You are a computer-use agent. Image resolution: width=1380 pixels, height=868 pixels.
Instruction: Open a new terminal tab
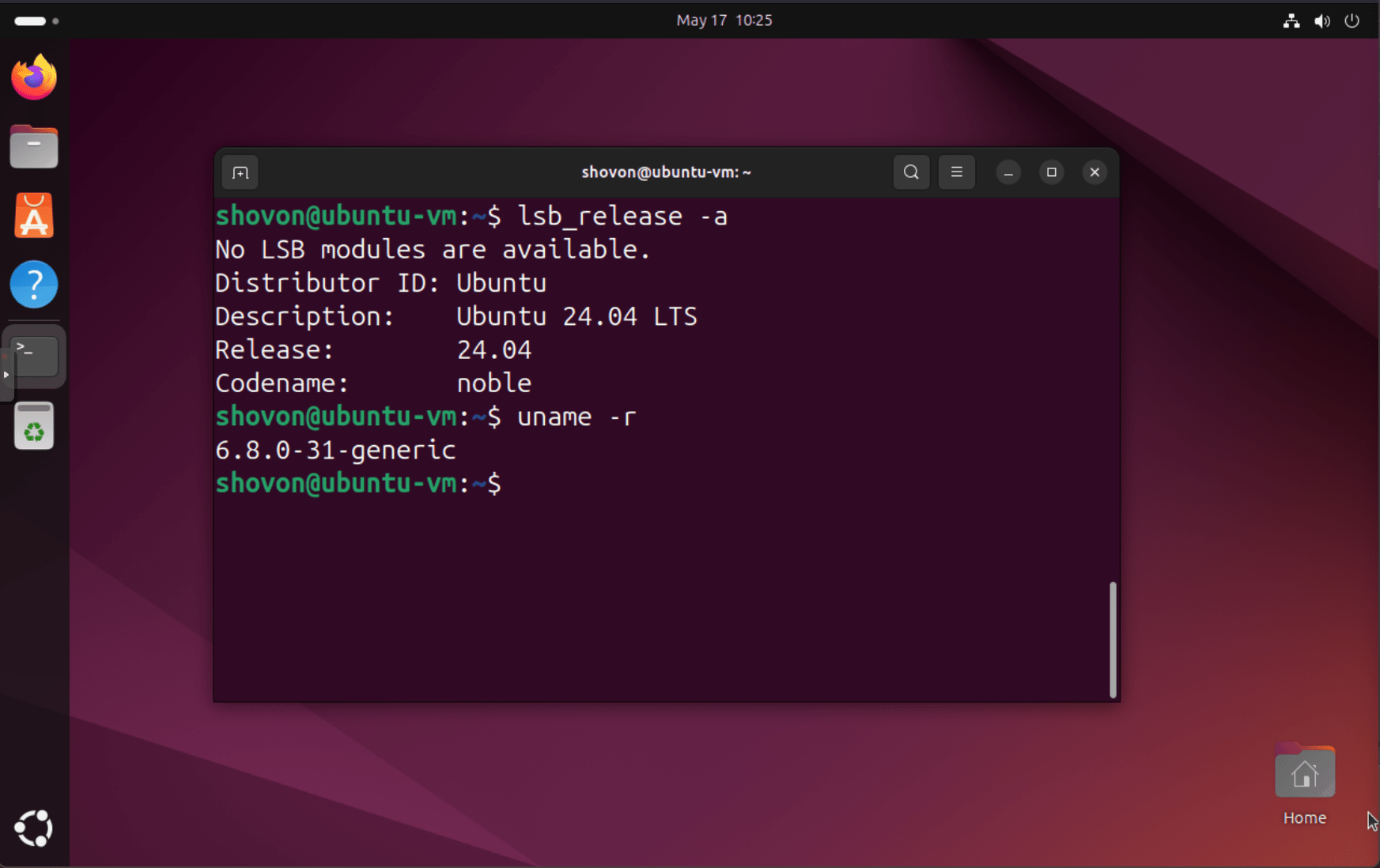click(239, 172)
